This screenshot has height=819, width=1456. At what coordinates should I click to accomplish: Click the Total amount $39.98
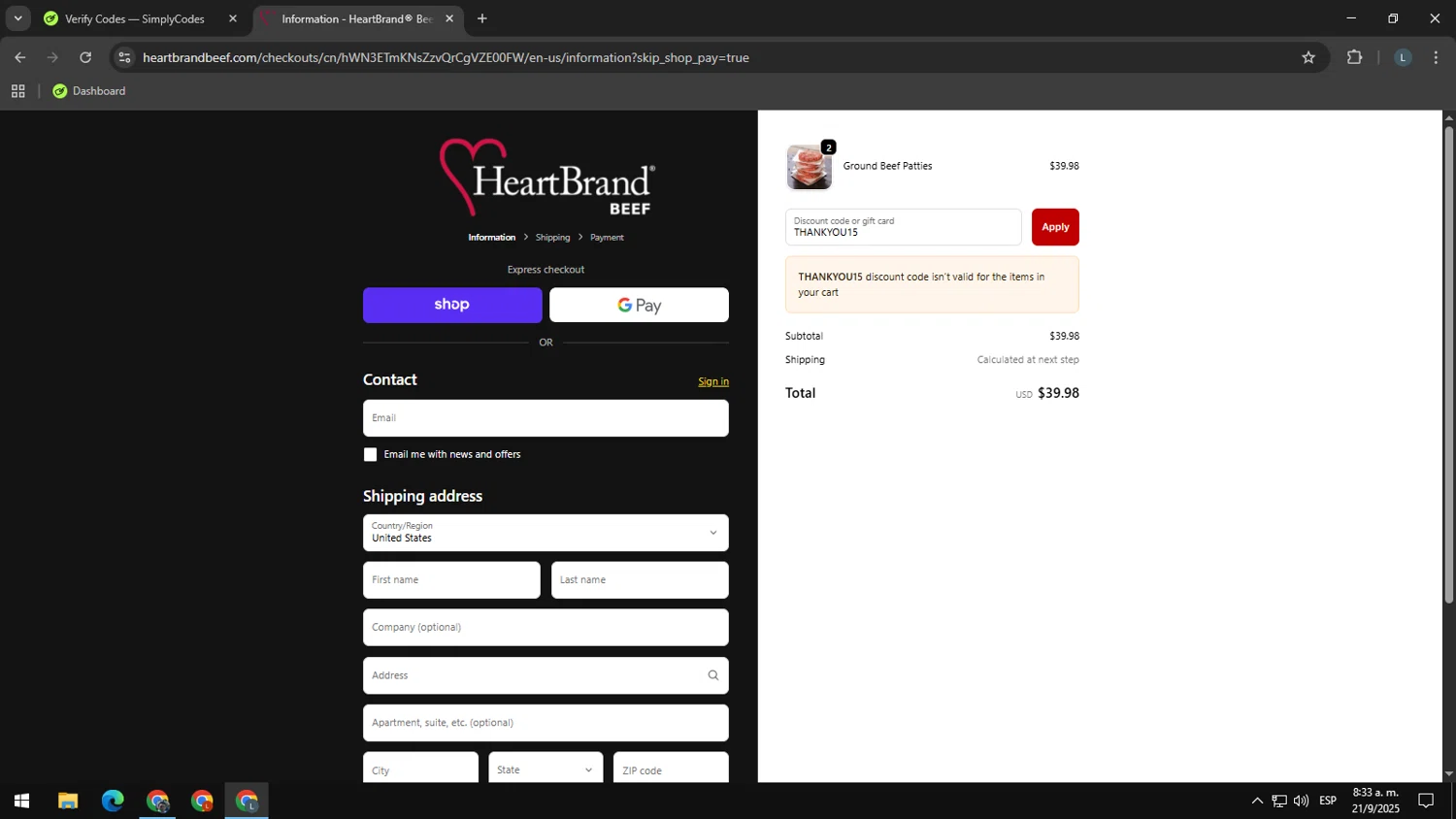point(1058,393)
